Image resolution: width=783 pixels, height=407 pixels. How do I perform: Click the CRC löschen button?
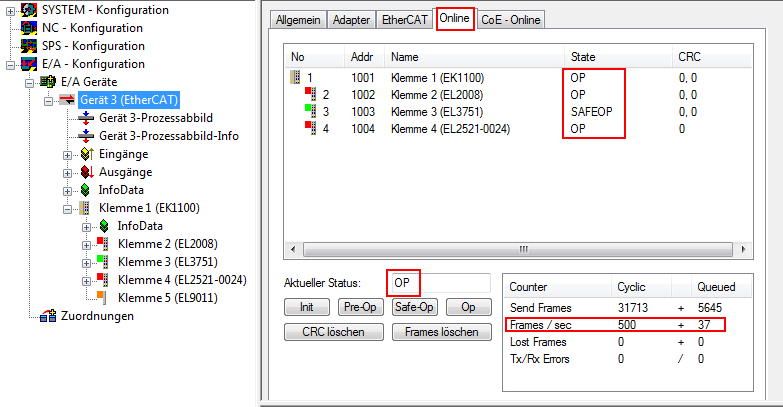(325, 331)
